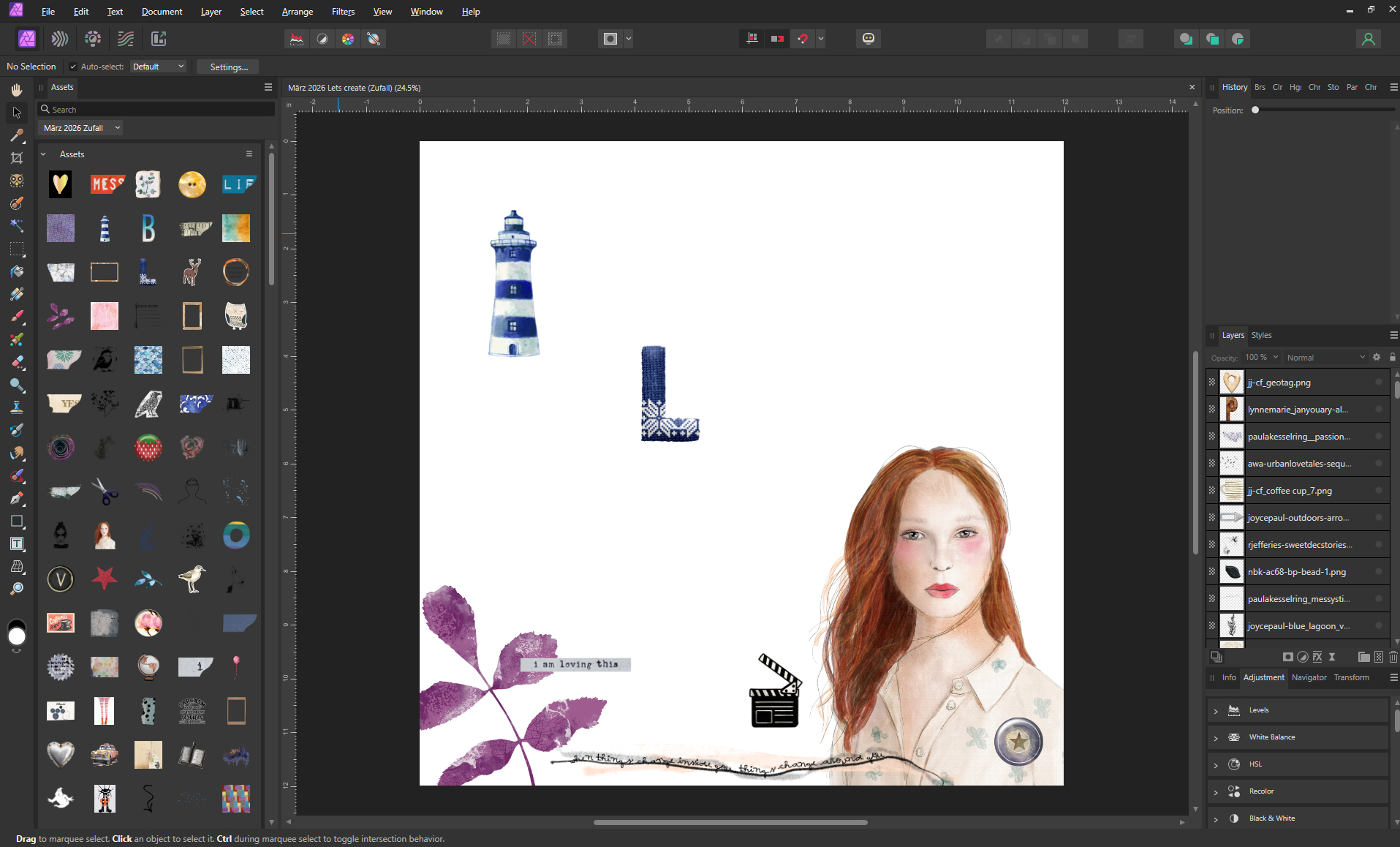Image resolution: width=1400 pixels, height=847 pixels.
Task: Select the Artistic Text tool
Action: (x=17, y=543)
